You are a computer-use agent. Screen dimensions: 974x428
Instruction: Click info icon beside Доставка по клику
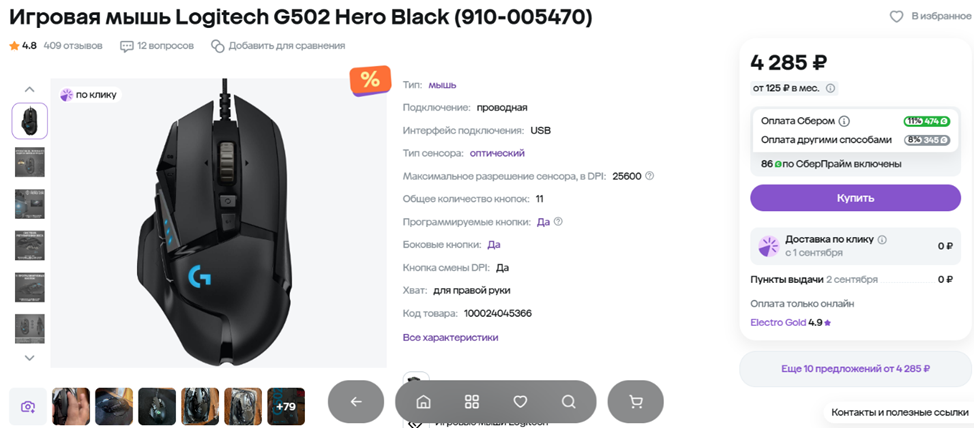[x=882, y=240]
